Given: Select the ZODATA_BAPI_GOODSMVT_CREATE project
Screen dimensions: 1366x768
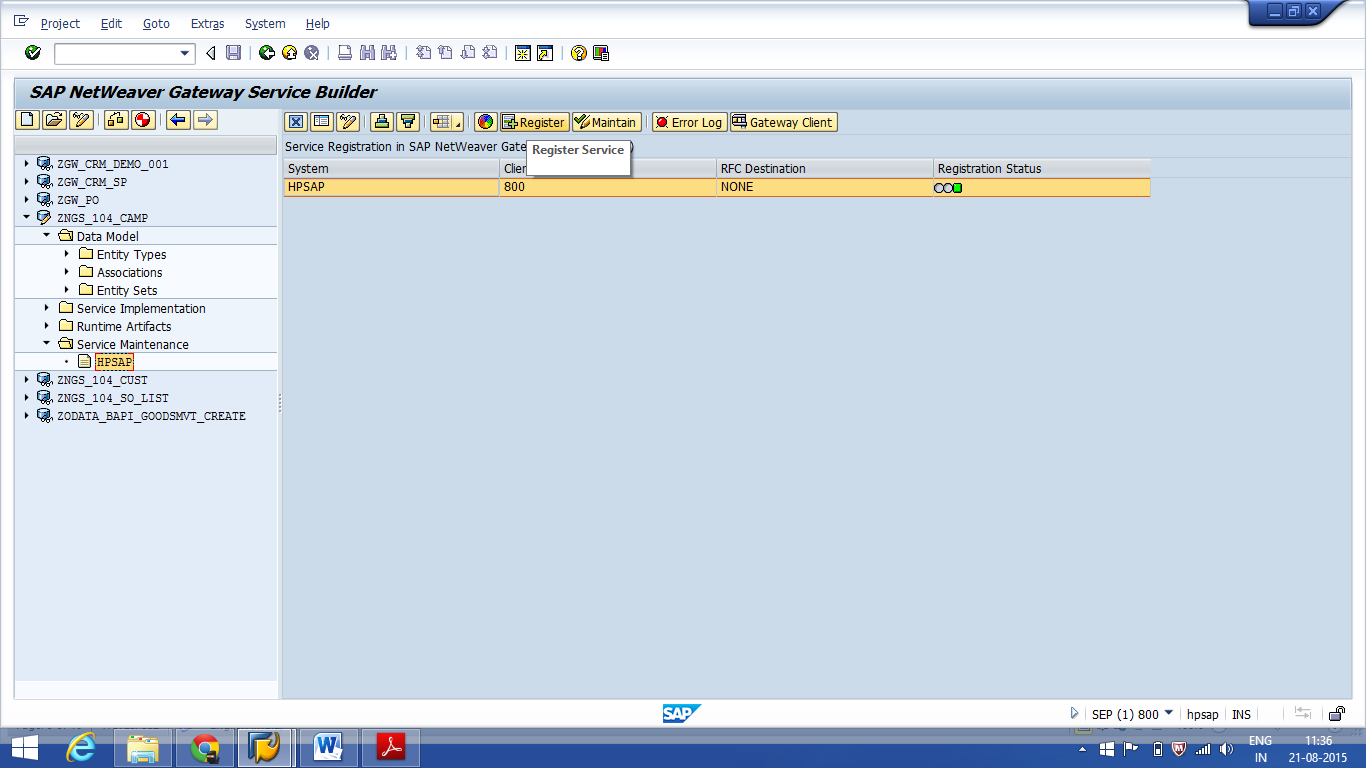Looking at the screenshot, I should click(x=151, y=415).
